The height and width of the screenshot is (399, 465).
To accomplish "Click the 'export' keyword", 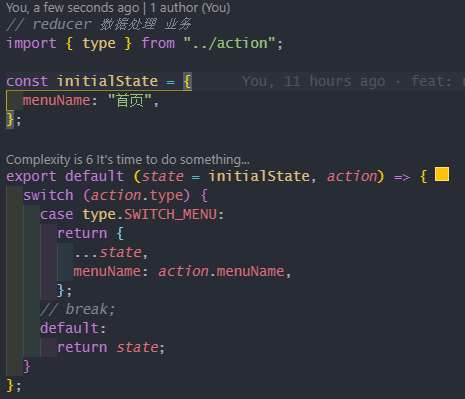I will click(31, 176).
